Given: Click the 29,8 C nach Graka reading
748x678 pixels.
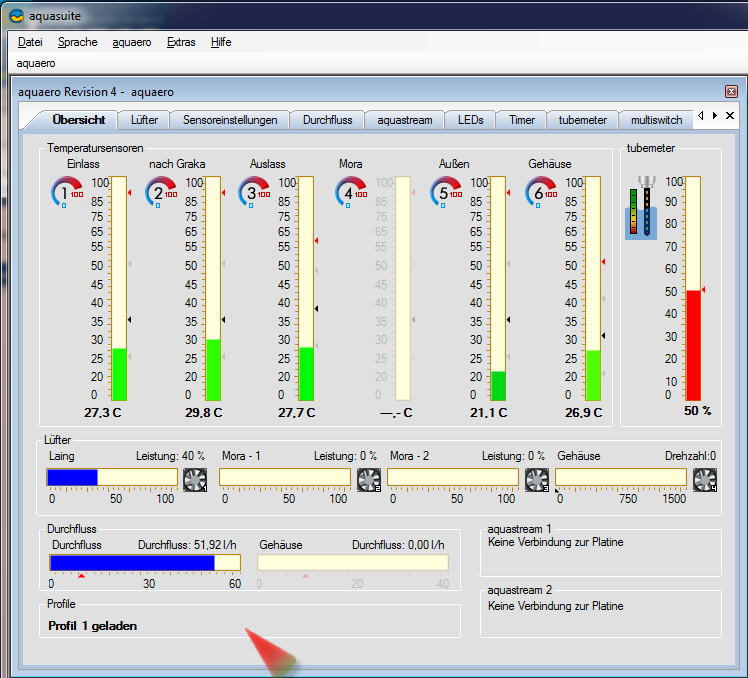Looking at the screenshot, I should [x=204, y=413].
